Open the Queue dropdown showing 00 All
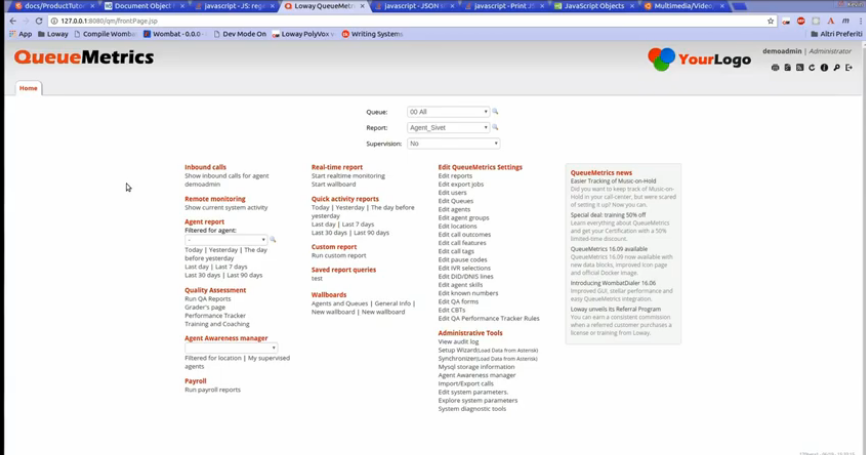Screen dimensions: 866x455 [448, 112]
